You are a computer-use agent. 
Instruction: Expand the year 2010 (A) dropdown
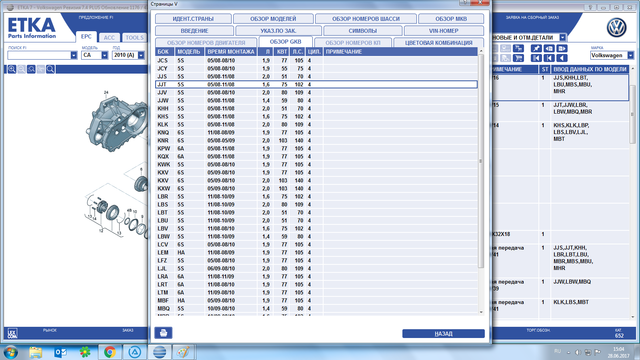[141, 55]
